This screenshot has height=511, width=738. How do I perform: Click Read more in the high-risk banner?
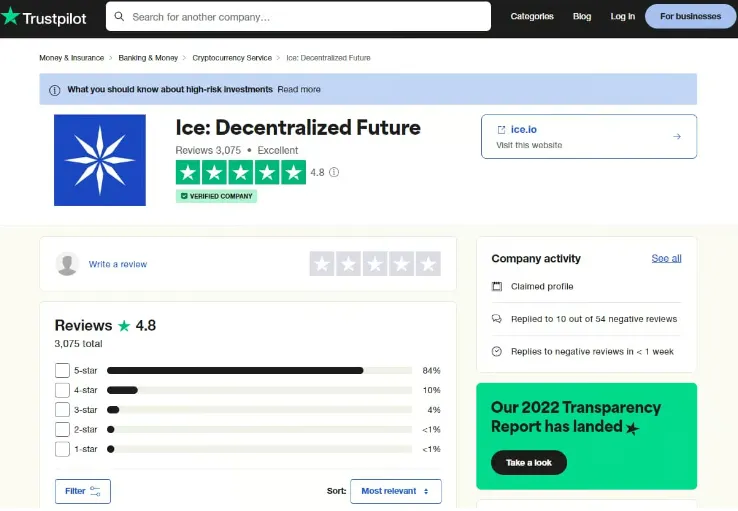(x=299, y=89)
